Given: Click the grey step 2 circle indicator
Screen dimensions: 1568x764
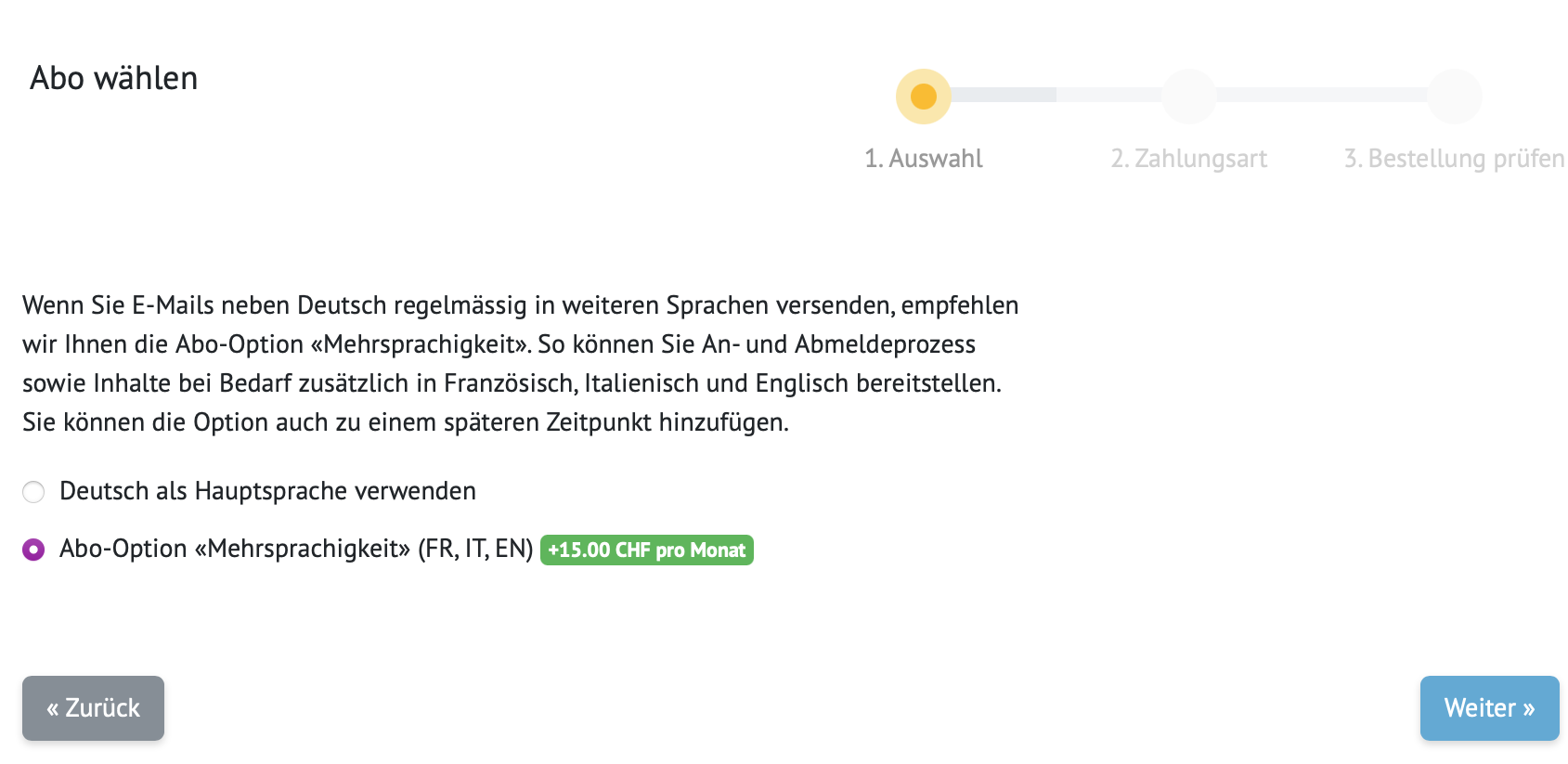Looking at the screenshot, I should pyautogui.click(x=1188, y=96).
